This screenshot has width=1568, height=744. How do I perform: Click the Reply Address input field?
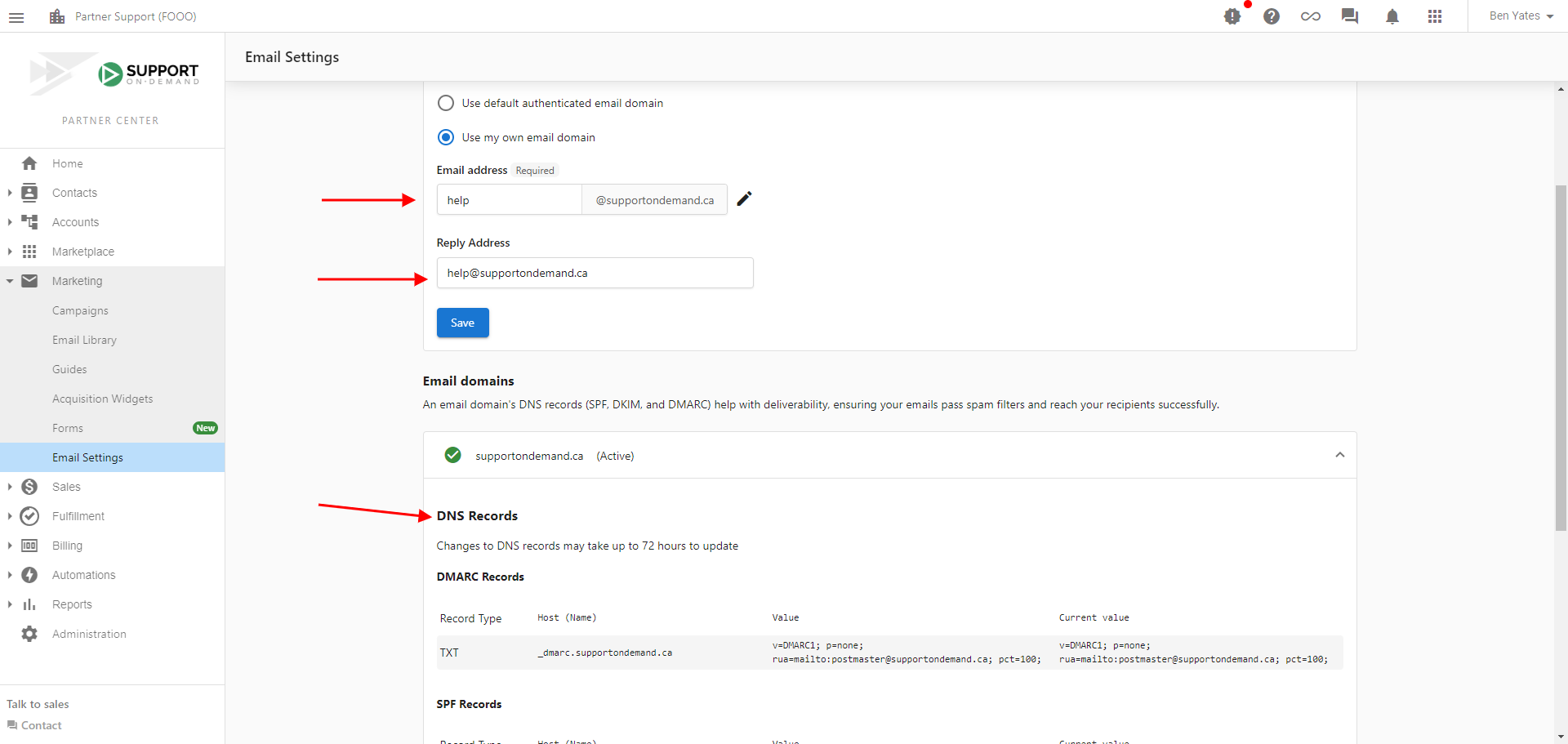pyautogui.click(x=595, y=273)
